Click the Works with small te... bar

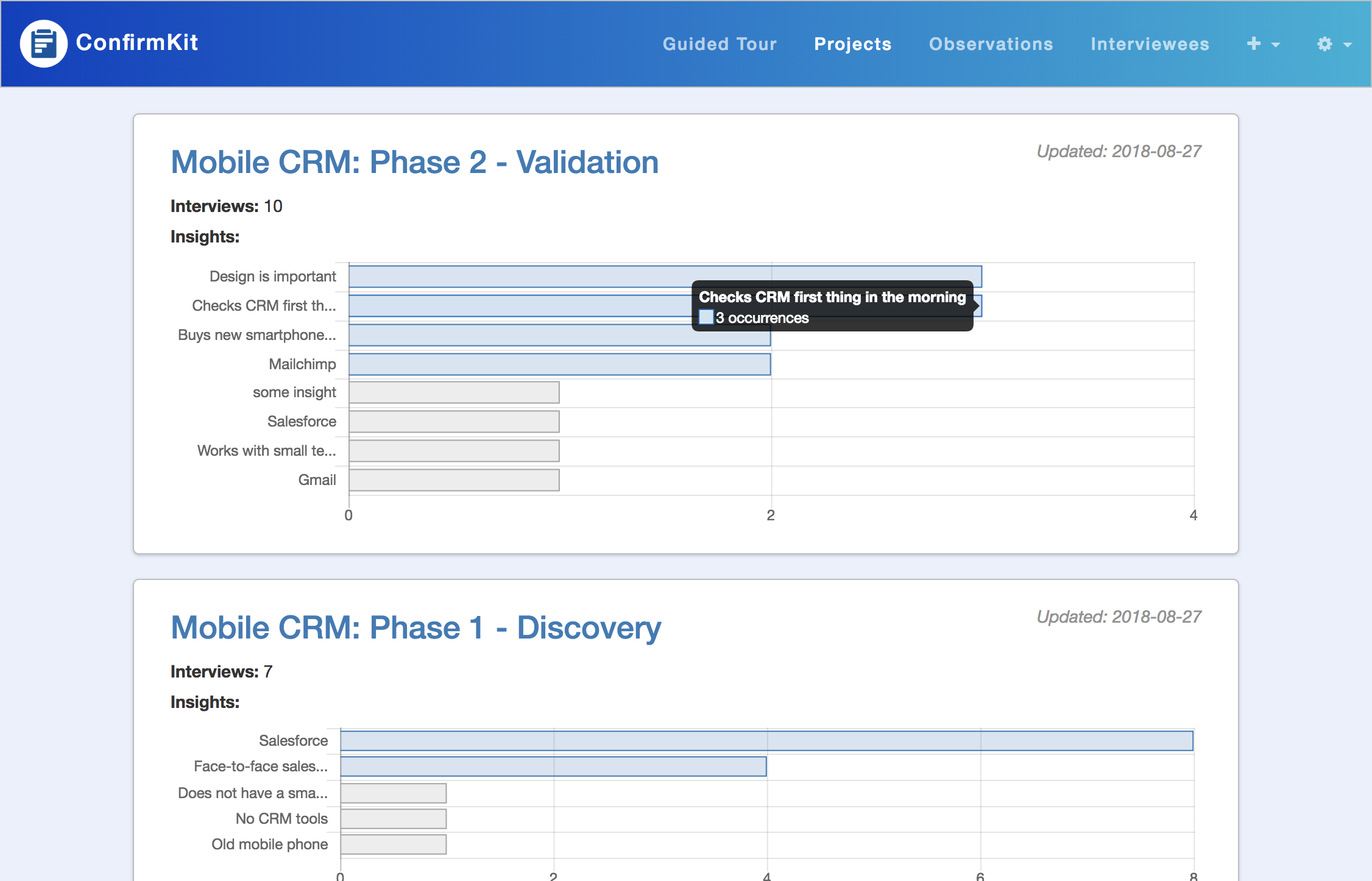pos(454,451)
